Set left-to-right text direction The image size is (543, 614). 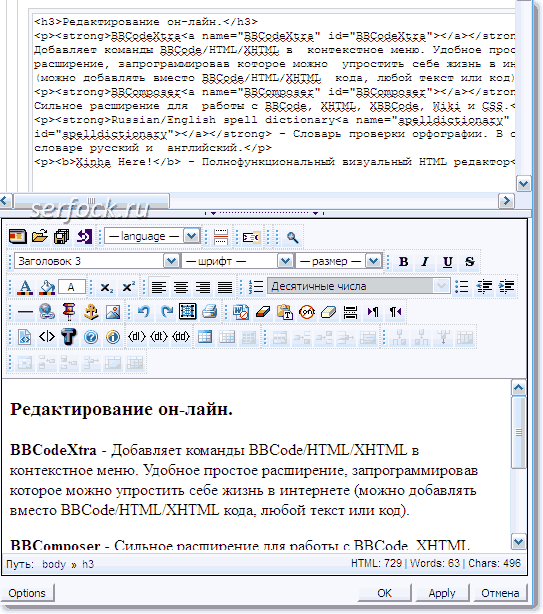click(372, 312)
